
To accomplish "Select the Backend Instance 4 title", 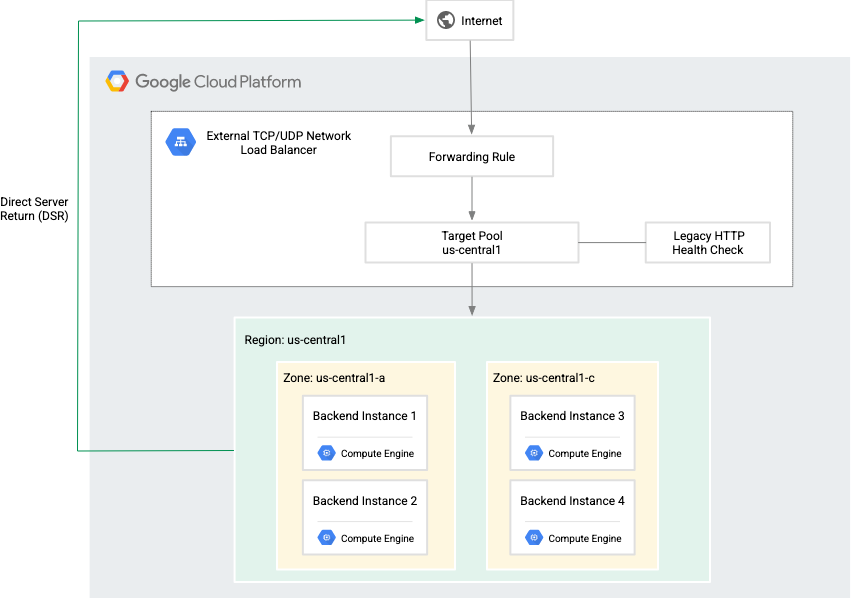I will pyautogui.click(x=572, y=501).
